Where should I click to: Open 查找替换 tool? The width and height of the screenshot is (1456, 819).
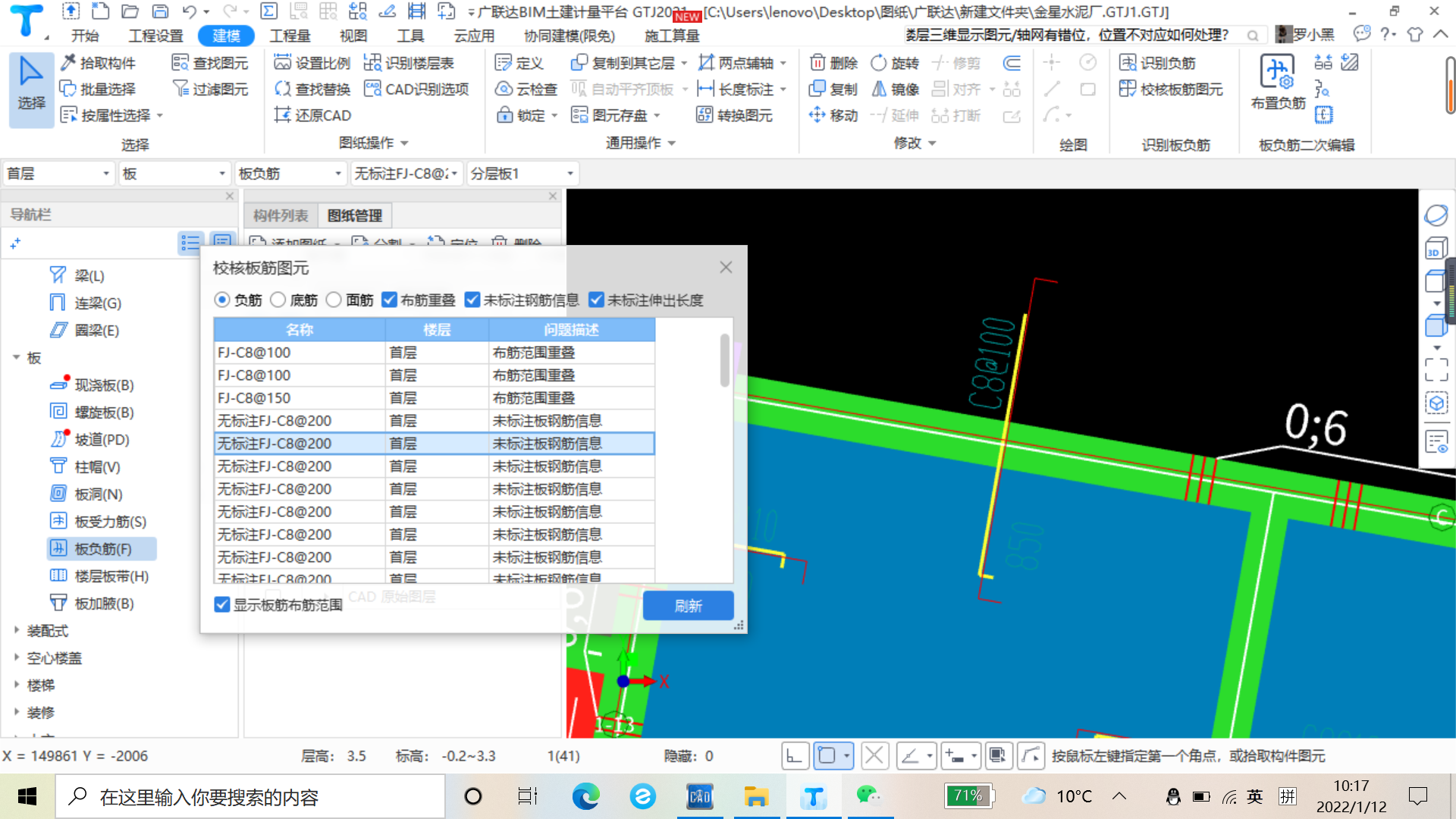tap(312, 89)
